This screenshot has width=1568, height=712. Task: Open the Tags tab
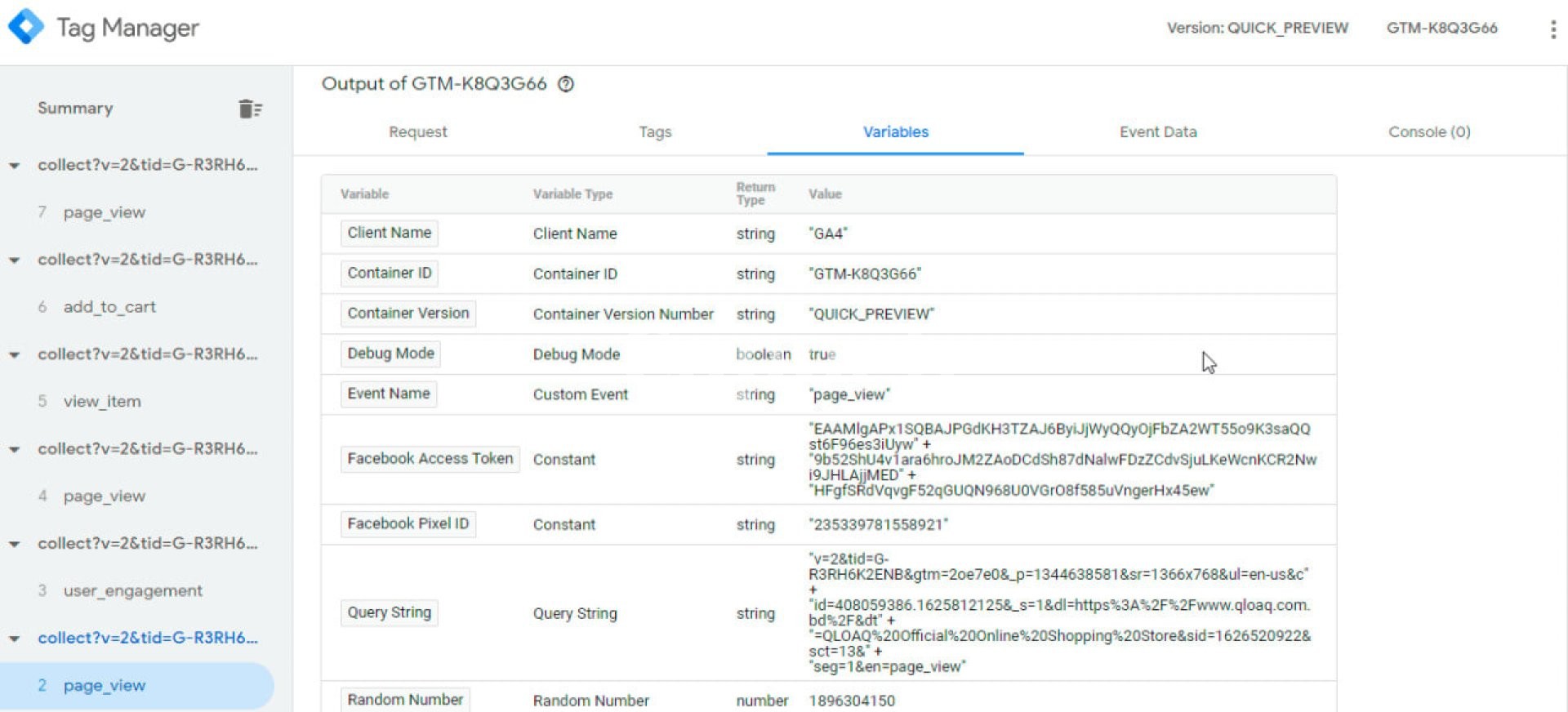[x=655, y=132]
